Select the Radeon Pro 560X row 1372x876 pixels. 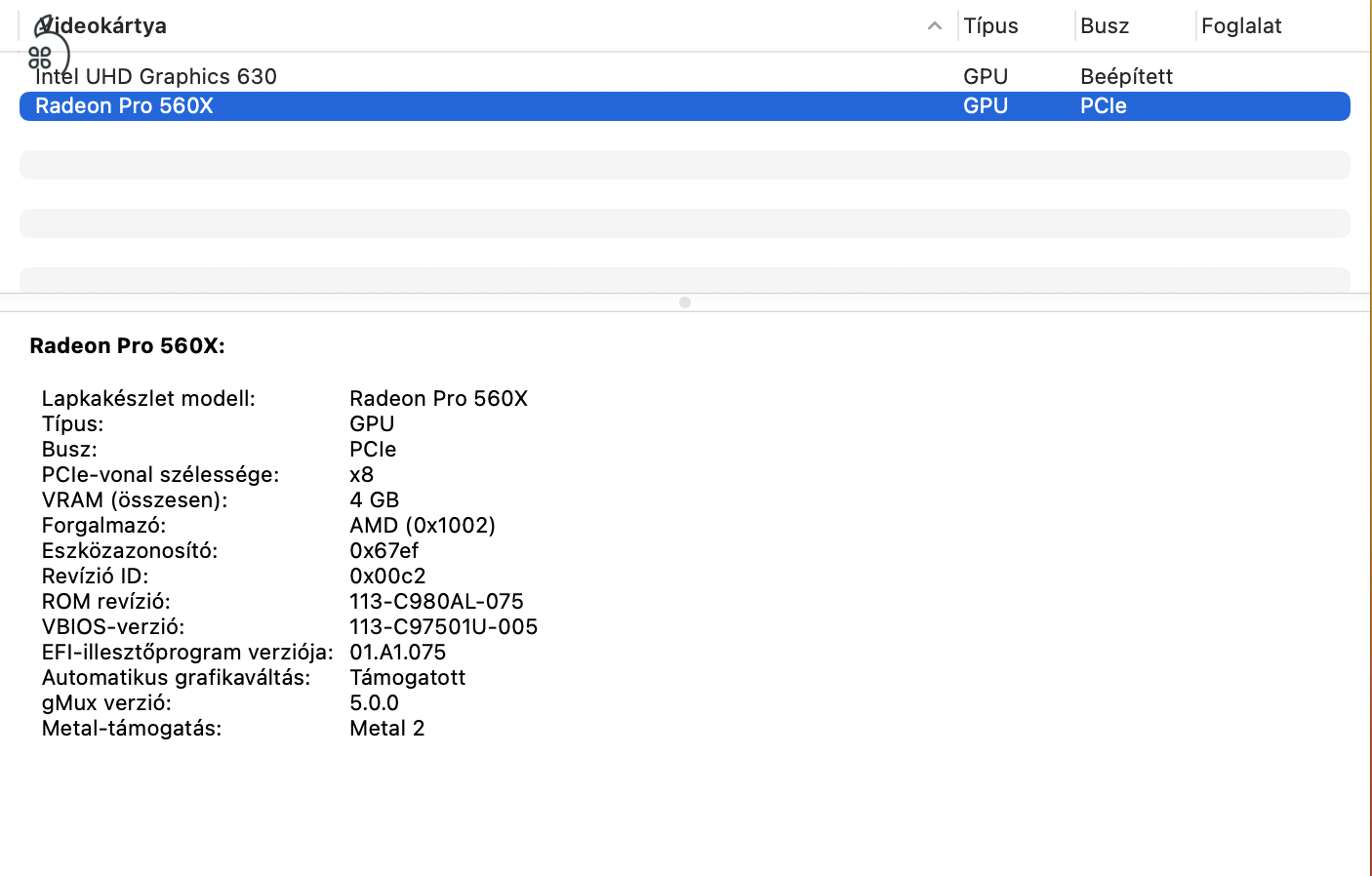[x=685, y=106]
